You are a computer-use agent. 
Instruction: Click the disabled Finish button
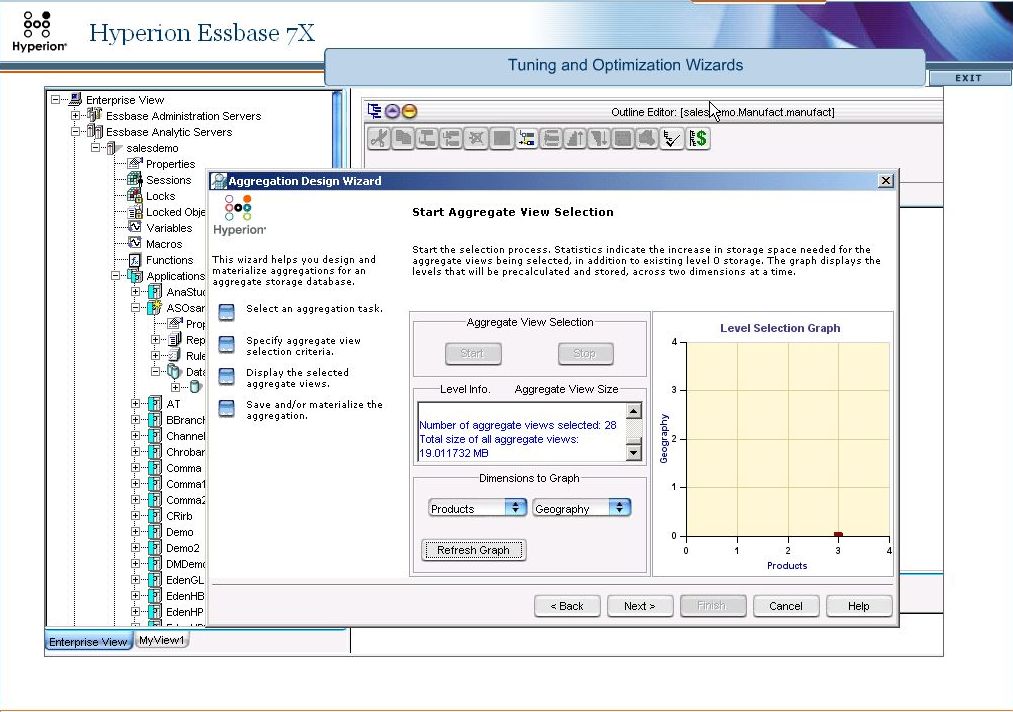(x=712, y=606)
